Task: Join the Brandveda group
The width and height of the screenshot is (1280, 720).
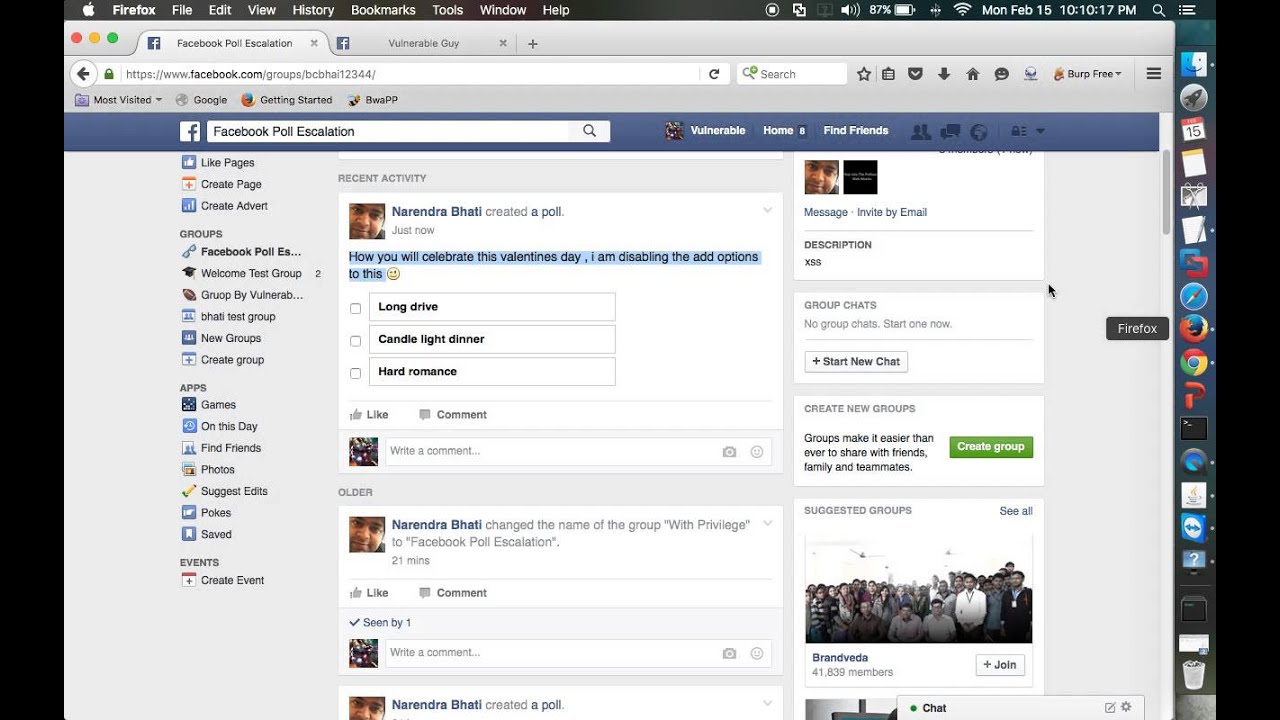Action: [x=1000, y=665]
